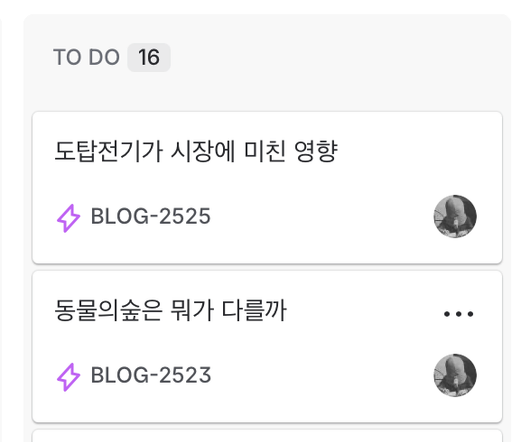Click the purple epic icon beside BLOG-2525
This screenshot has width=521, height=442.
tap(68, 218)
